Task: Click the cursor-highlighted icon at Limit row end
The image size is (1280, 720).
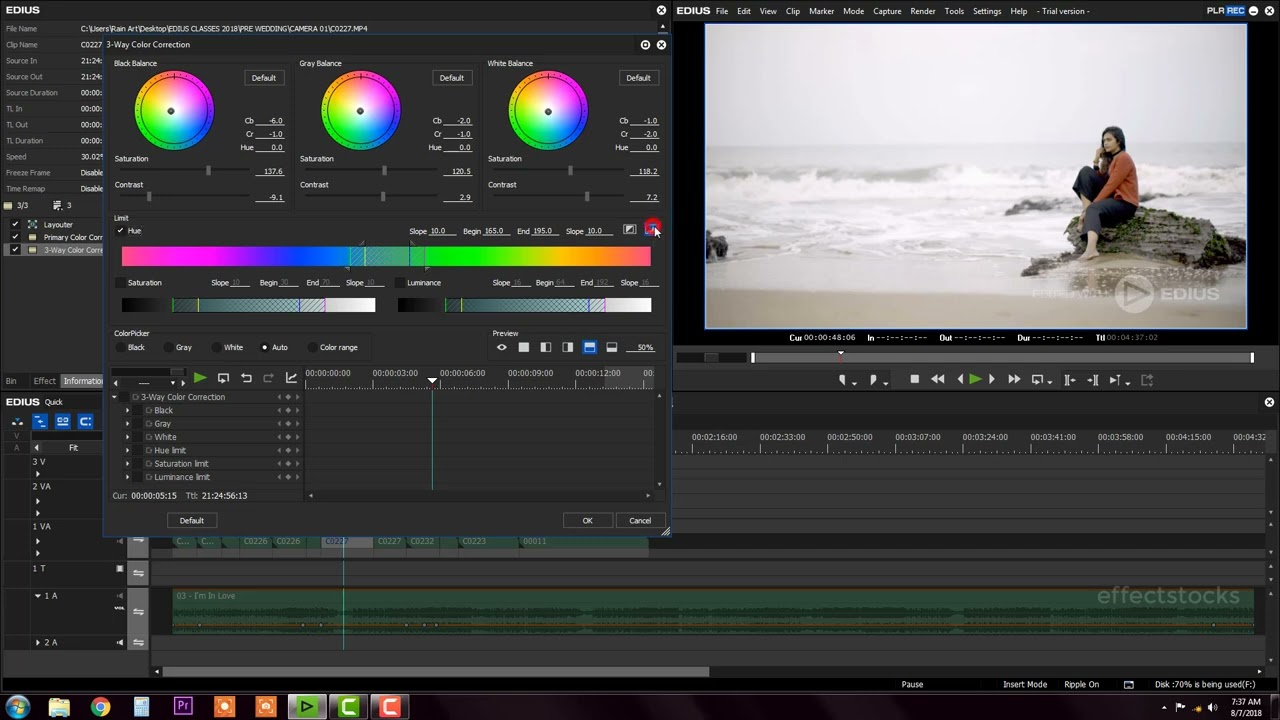Action: coord(651,230)
